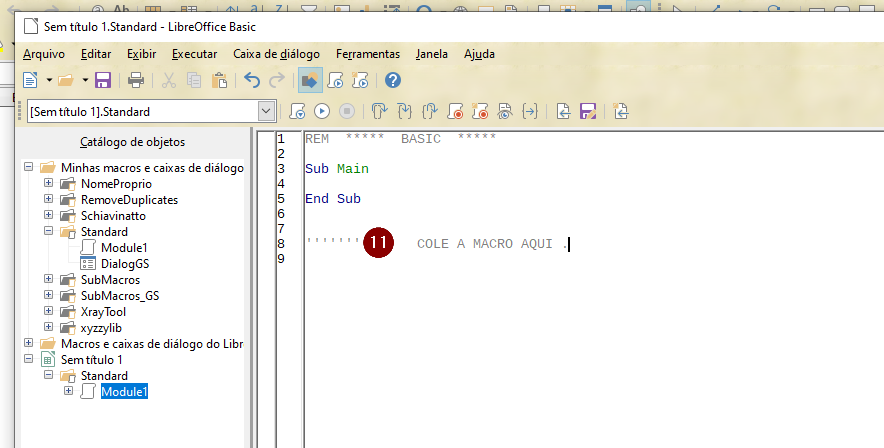The image size is (884, 448).
Task: Expand the xyzzylib library
Action: click(48, 326)
